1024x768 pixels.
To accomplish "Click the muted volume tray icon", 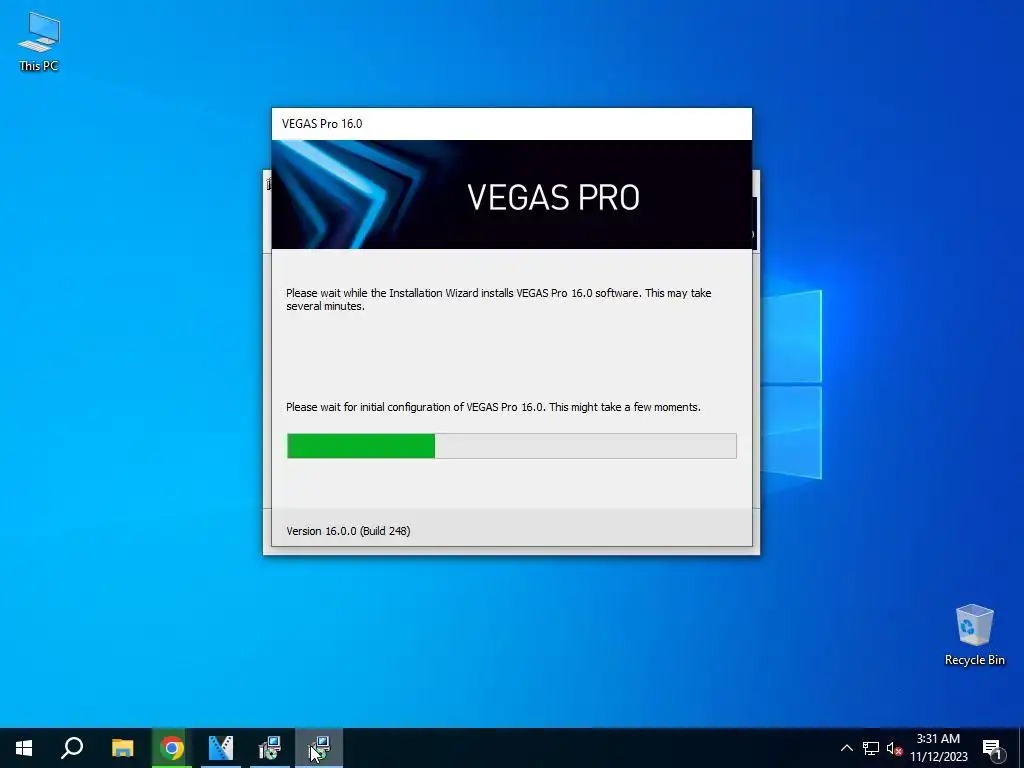I will click(x=894, y=748).
